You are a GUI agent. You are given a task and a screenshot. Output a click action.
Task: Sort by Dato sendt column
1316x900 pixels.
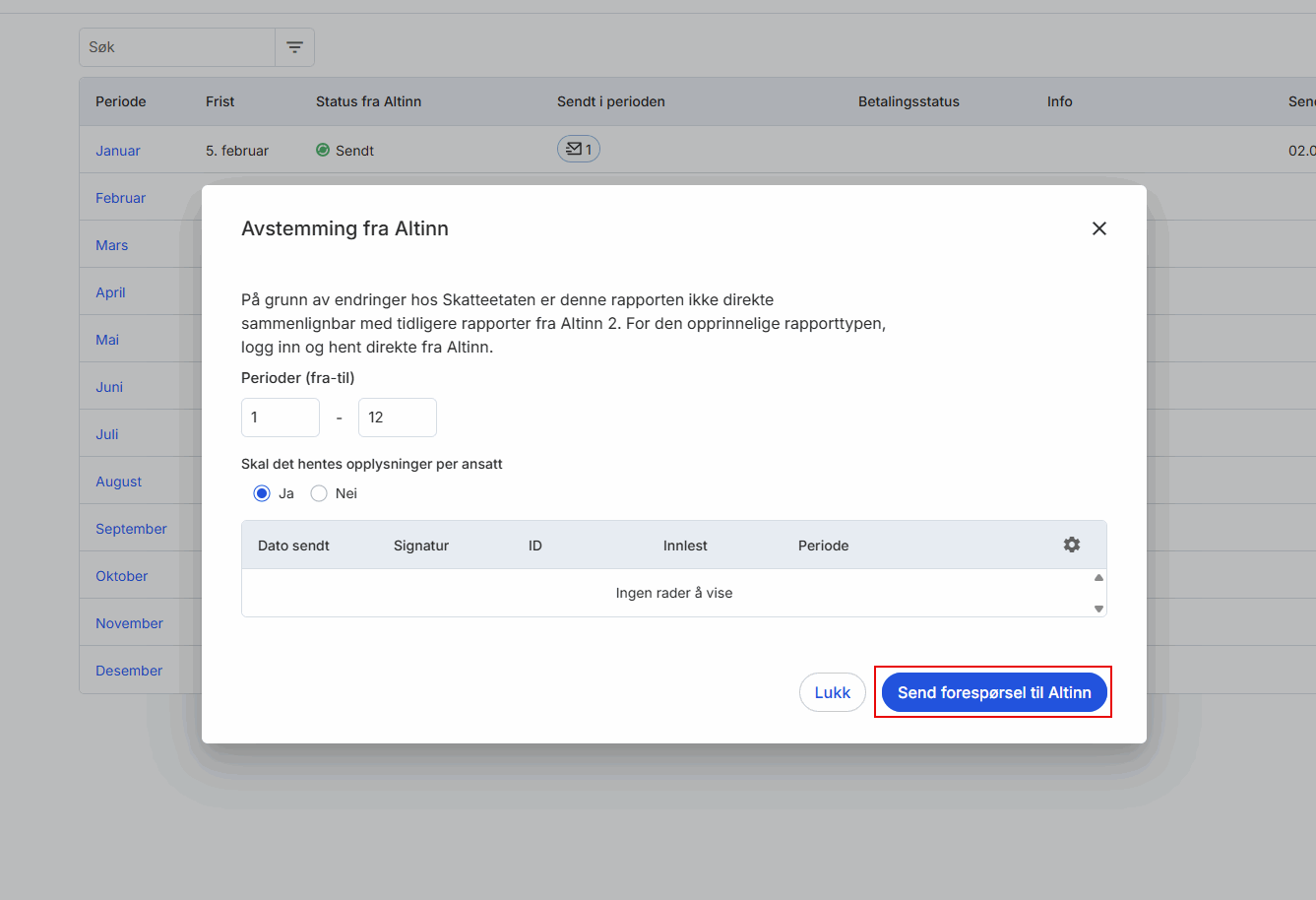pyautogui.click(x=293, y=546)
